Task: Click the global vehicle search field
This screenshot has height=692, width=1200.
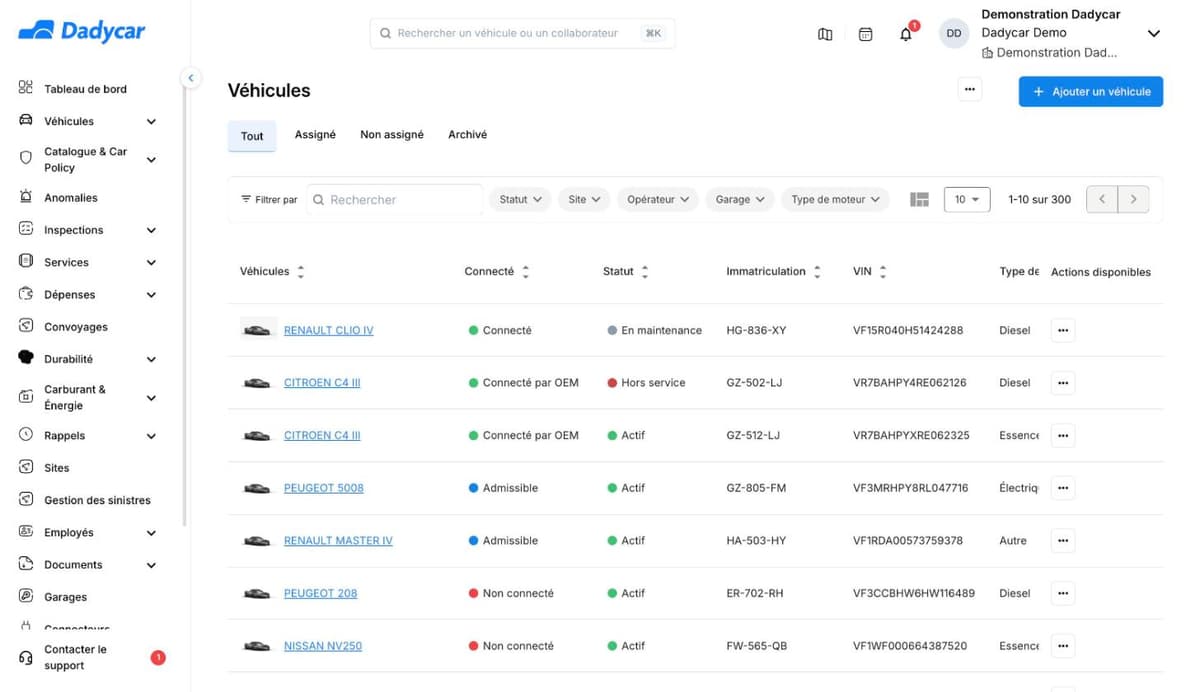Action: (522, 33)
